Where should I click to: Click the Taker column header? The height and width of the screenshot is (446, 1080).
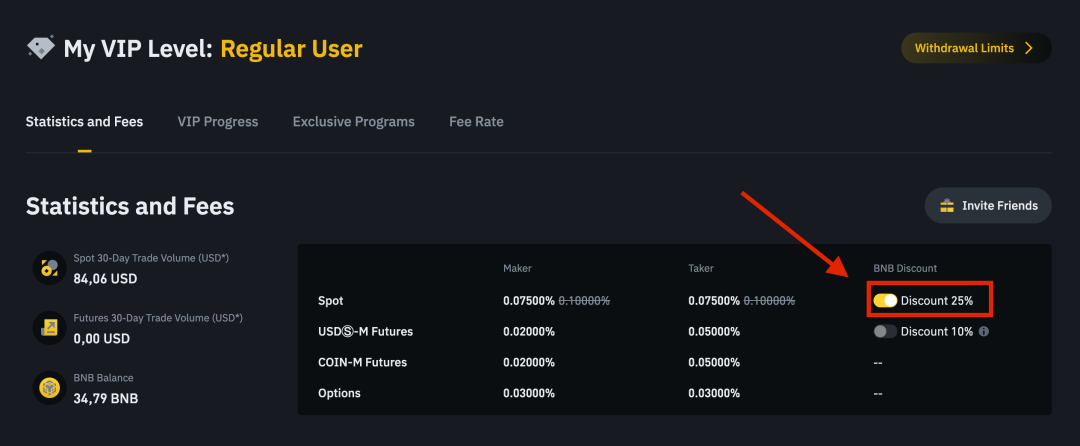700,268
